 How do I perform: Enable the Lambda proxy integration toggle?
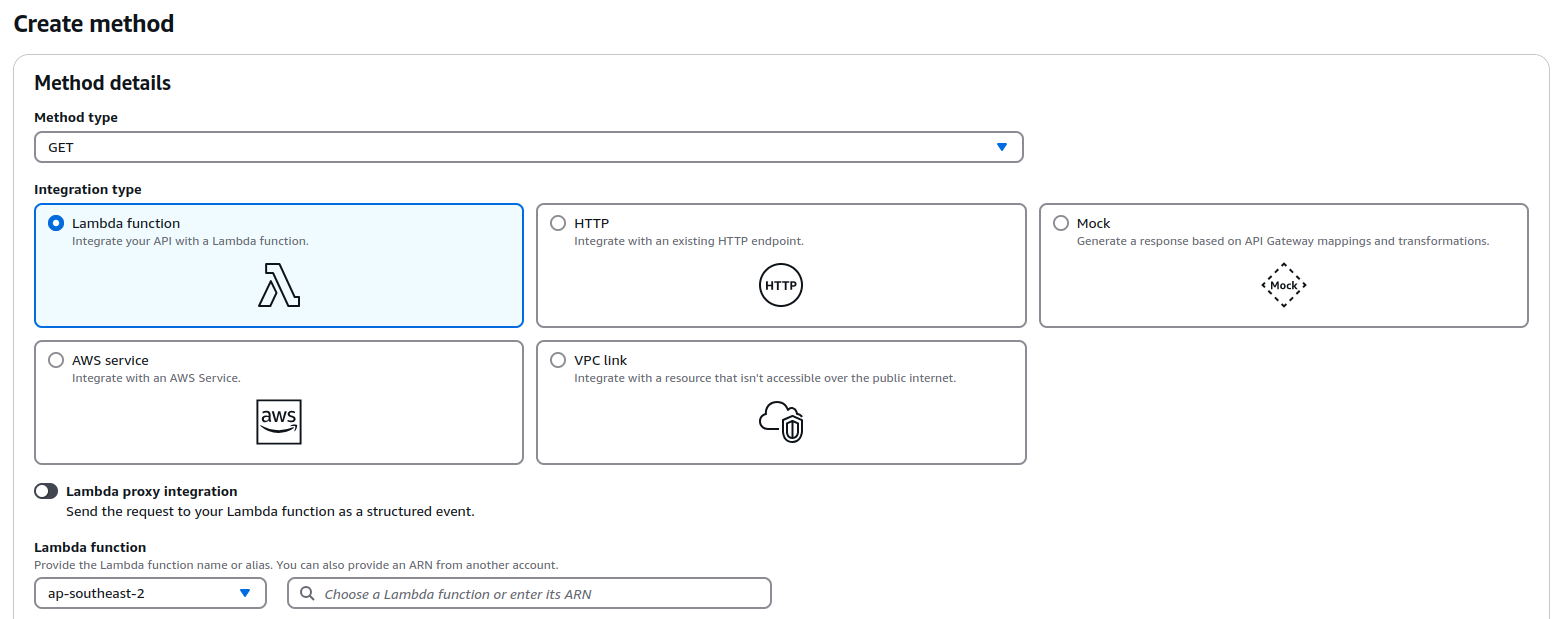coord(46,491)
